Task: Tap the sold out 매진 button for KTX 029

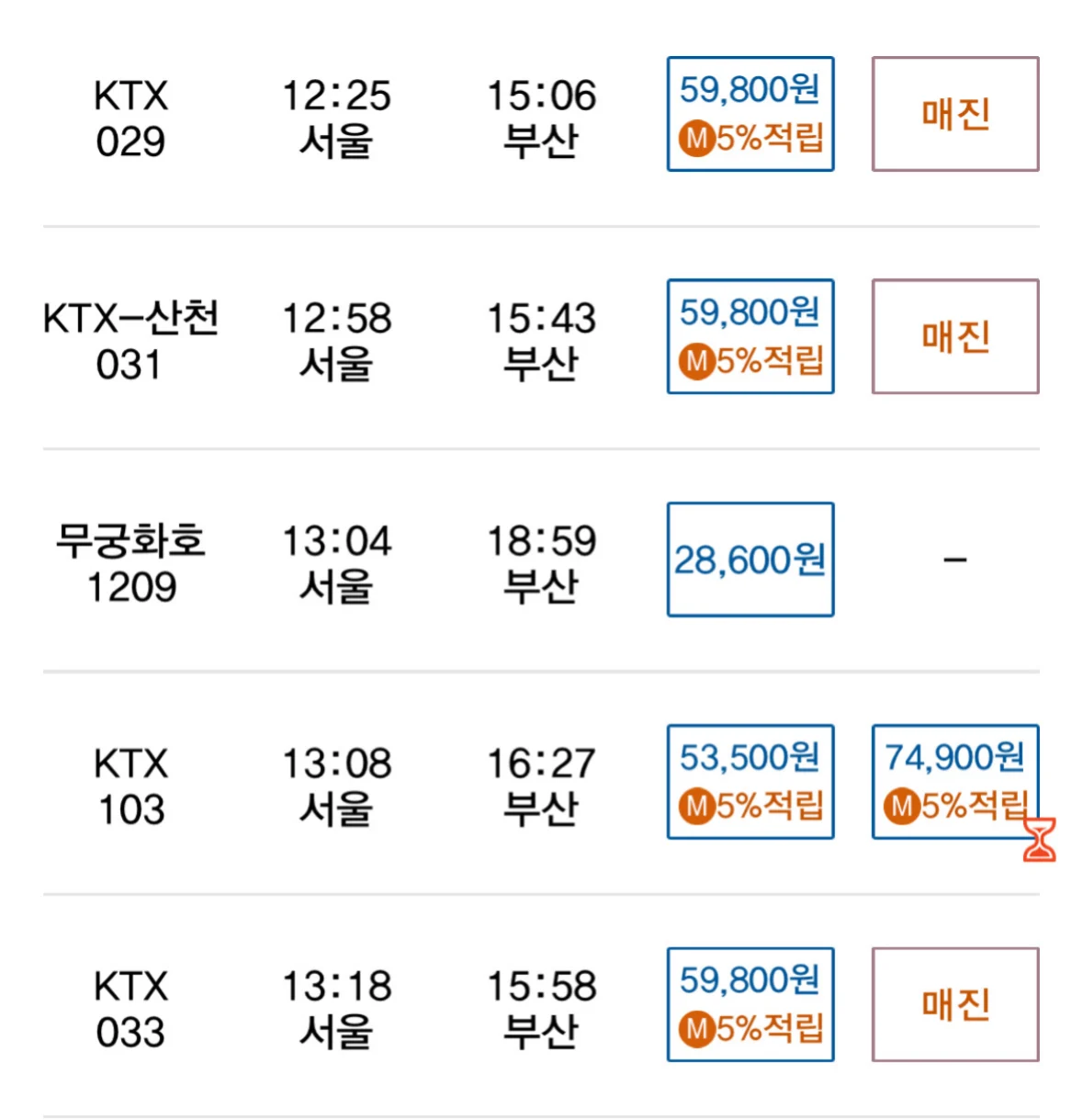Action: (x=955, y=114)
